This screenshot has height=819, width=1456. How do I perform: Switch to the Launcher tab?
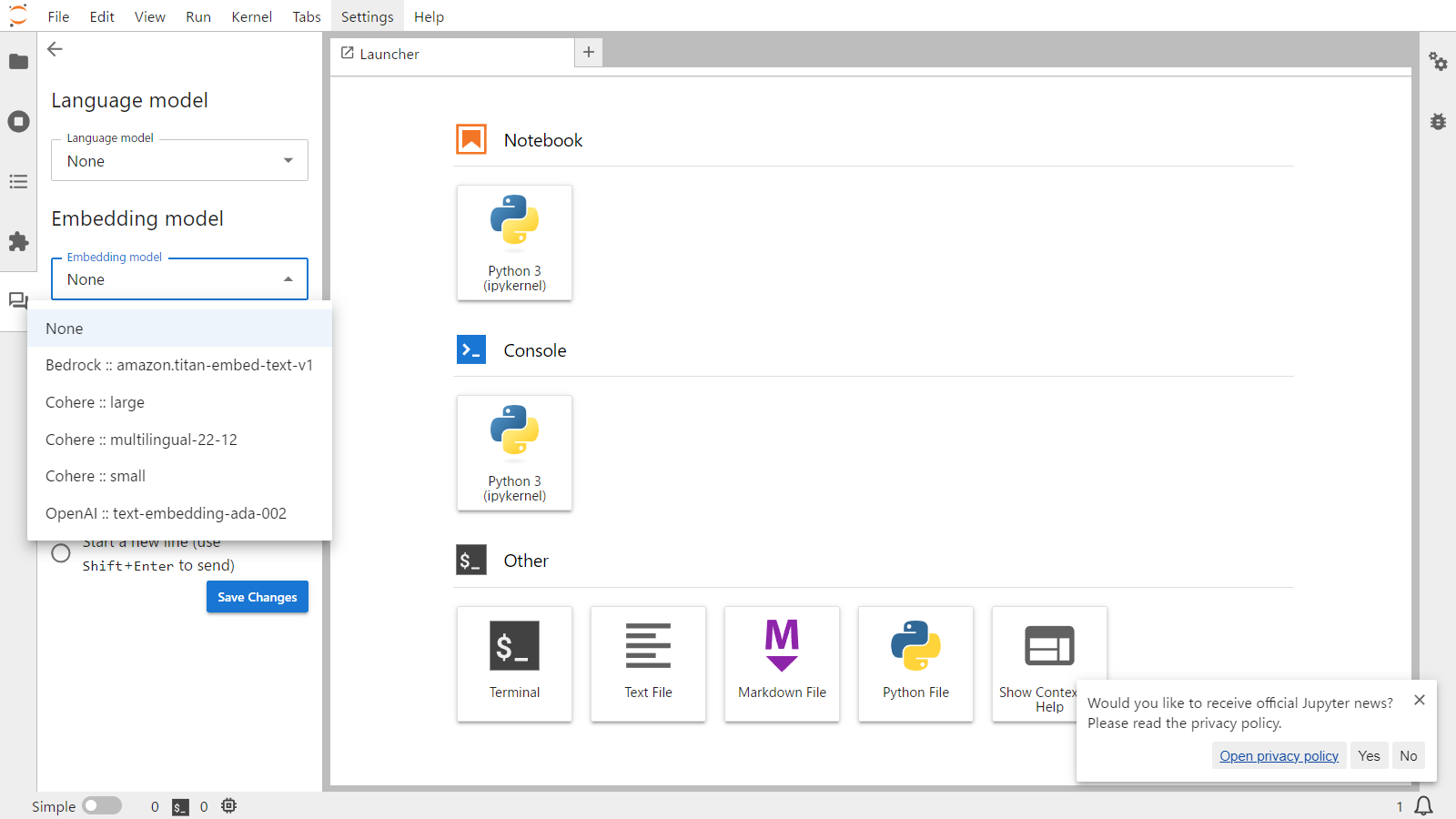tap(389, 54)
